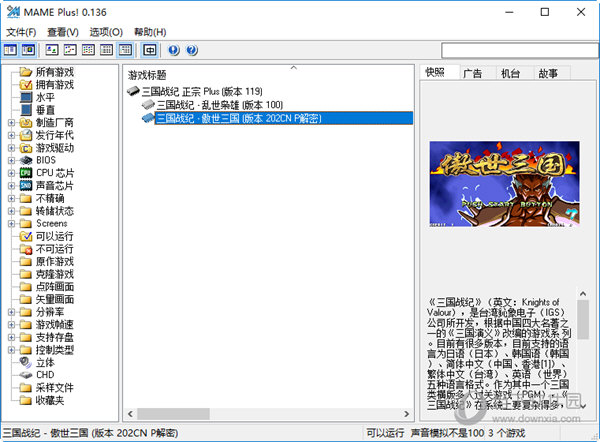Switch to large icons view
This screenshot has width=600, height=442.
pos(52,50)
